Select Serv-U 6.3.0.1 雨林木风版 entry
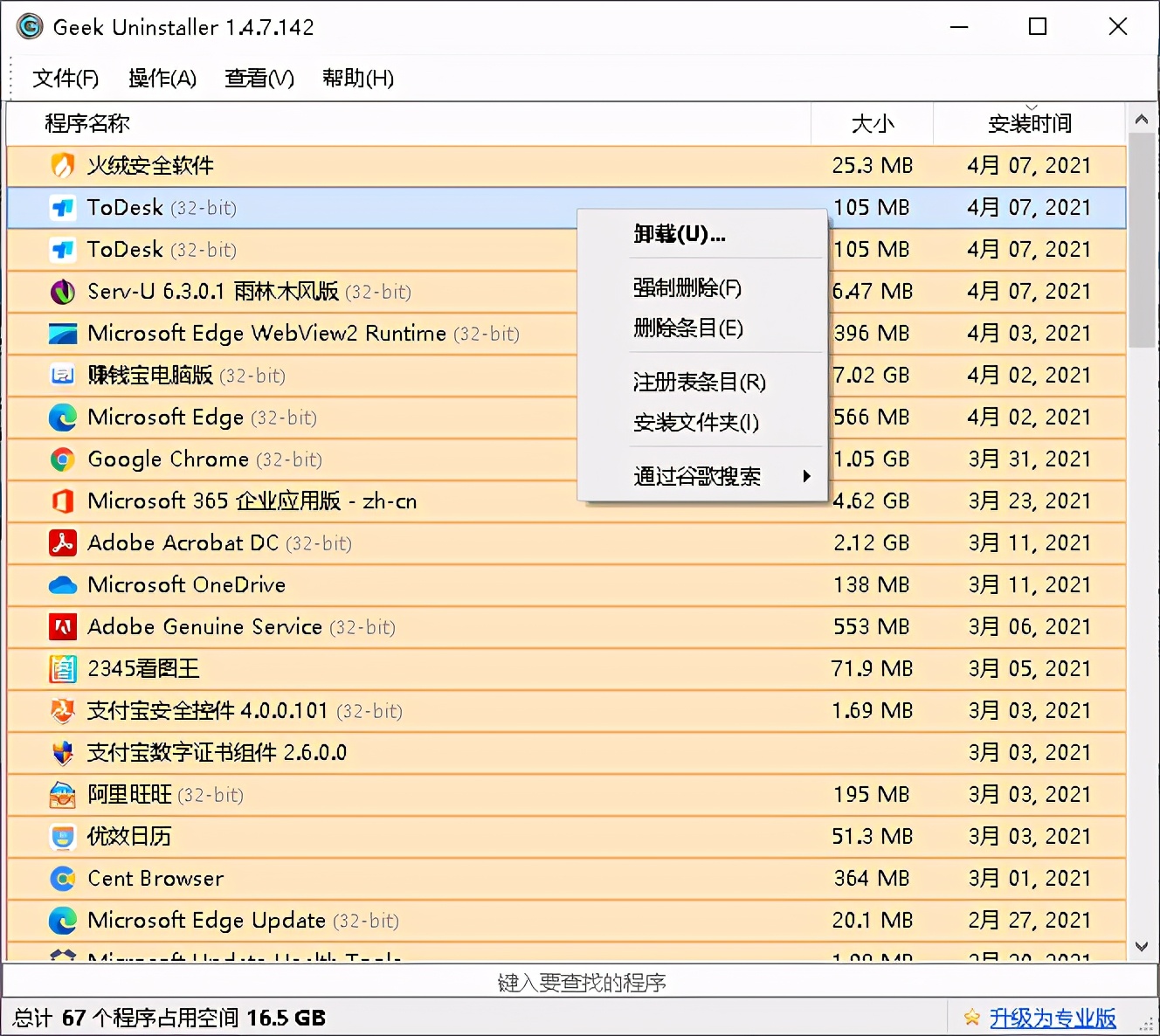This screenshot has height=1036, width=1160. pyautogui.click(x=249, y=291)
